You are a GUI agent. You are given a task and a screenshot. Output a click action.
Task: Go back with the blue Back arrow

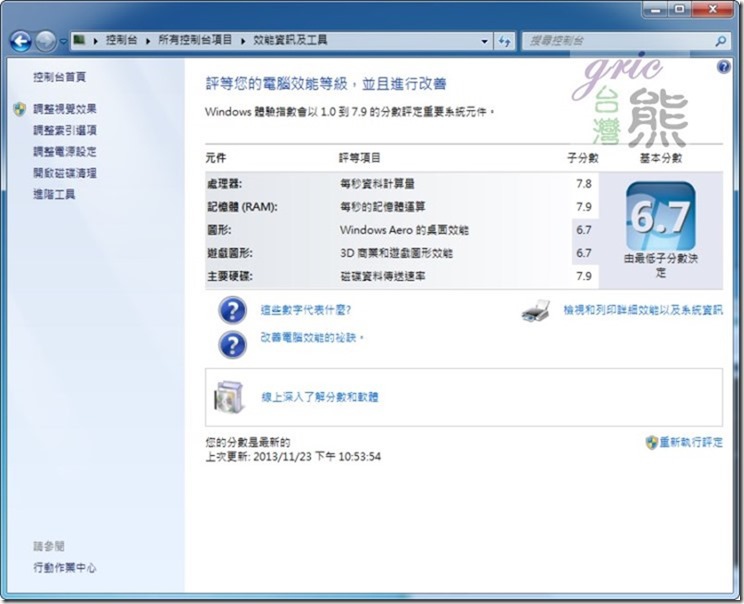point(20,41)
